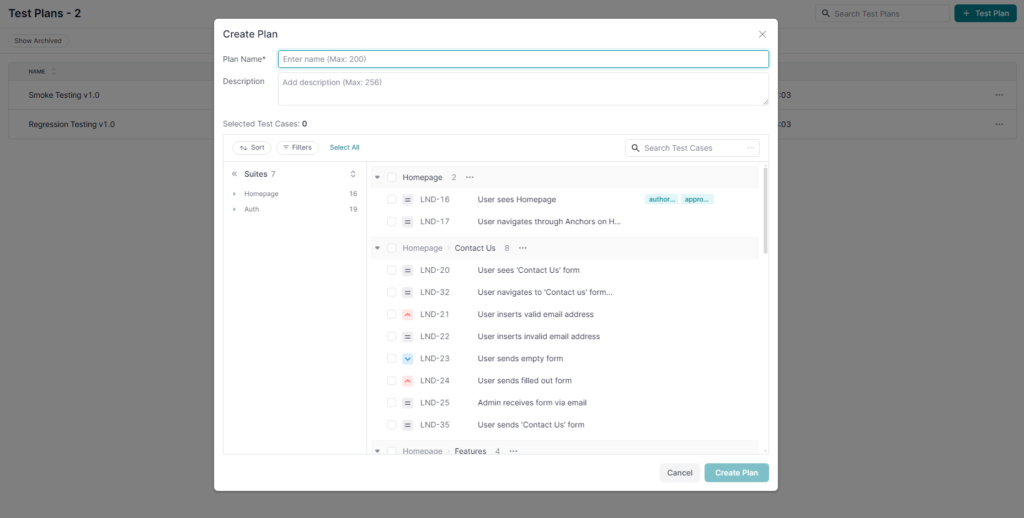Collapse the Homepage suite group arrow
This screenshot has width=1024, height=518.
click(377, 178)
